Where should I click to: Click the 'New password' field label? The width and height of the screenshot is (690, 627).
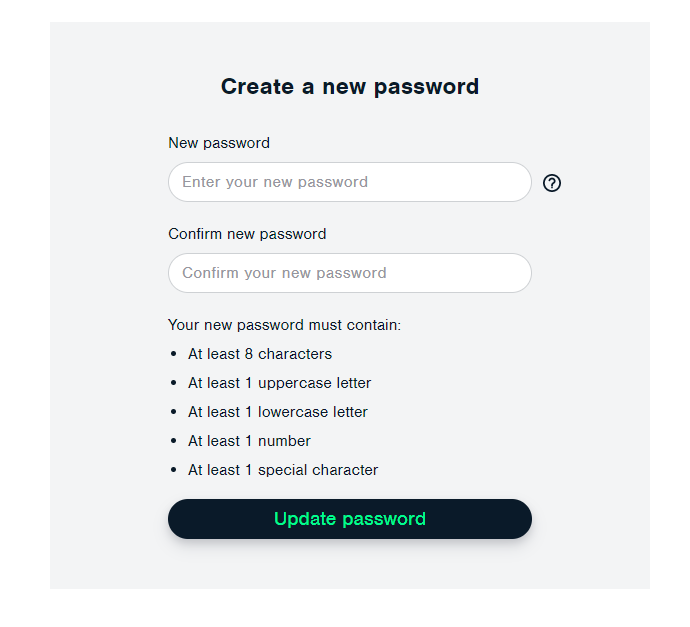coord(219,143)
